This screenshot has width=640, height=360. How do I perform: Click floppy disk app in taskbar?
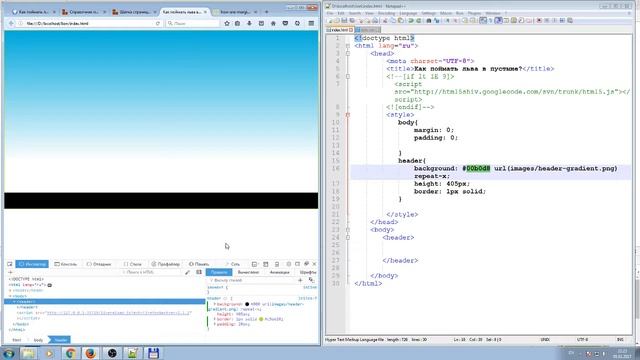pos(153,353)
